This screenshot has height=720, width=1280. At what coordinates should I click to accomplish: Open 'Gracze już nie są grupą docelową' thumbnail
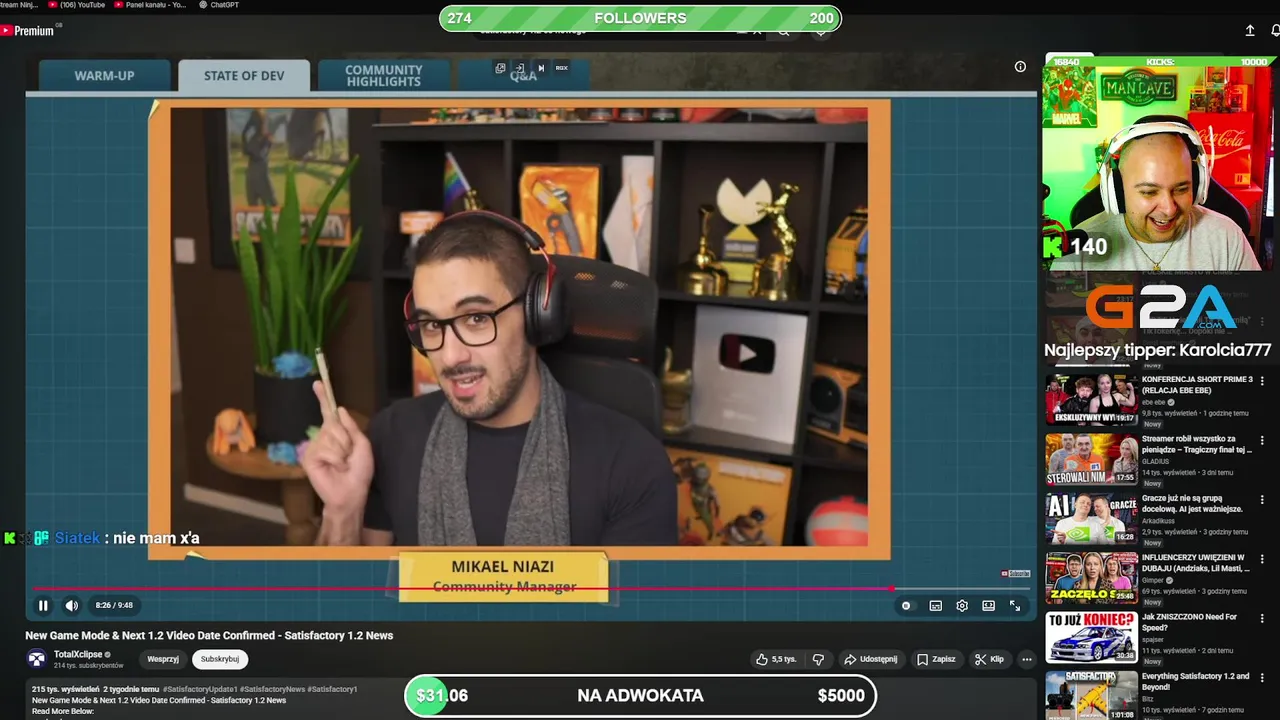[1091, 519]
